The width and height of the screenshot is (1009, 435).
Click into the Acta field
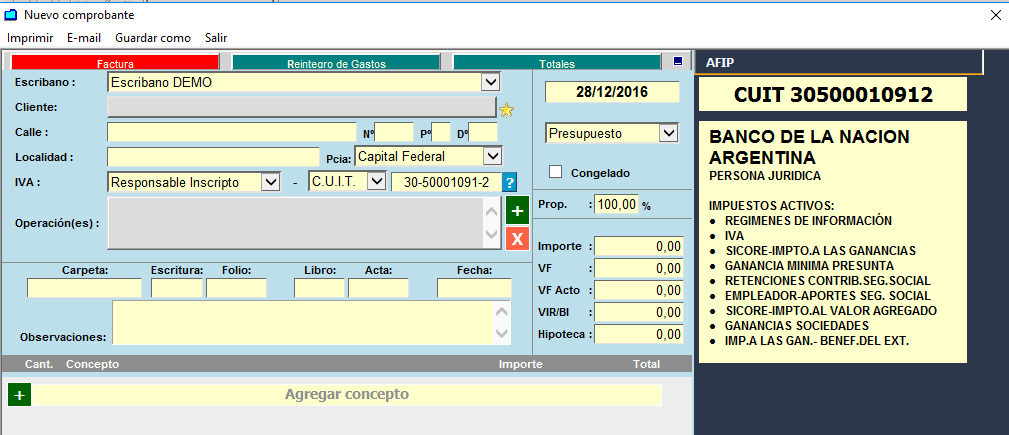pyautogui.click(x=378, y=288)
